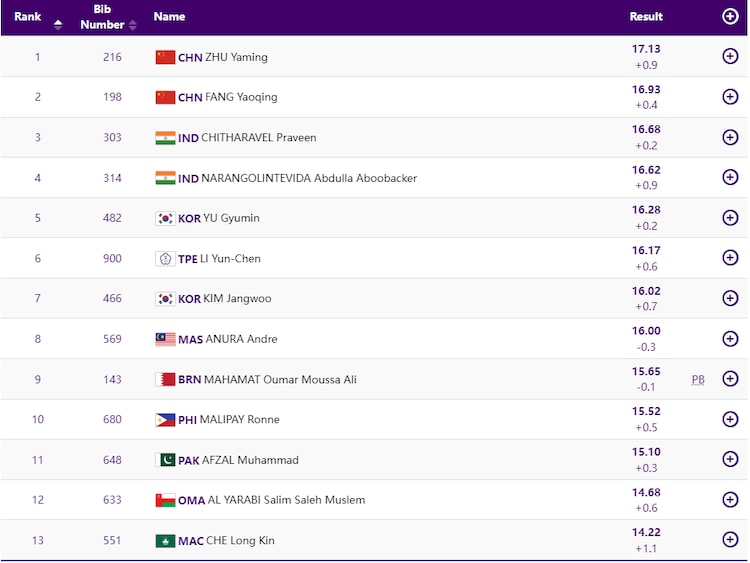Expand details for FANG Yaoqing row

(x=729, y=97)
